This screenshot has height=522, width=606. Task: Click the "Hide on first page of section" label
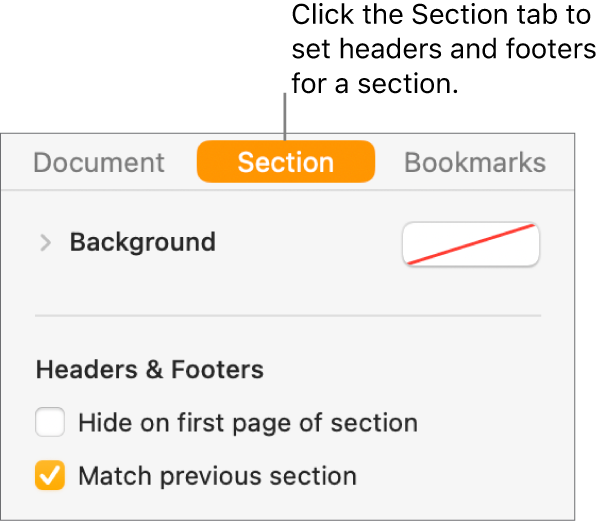pos(247,423)
